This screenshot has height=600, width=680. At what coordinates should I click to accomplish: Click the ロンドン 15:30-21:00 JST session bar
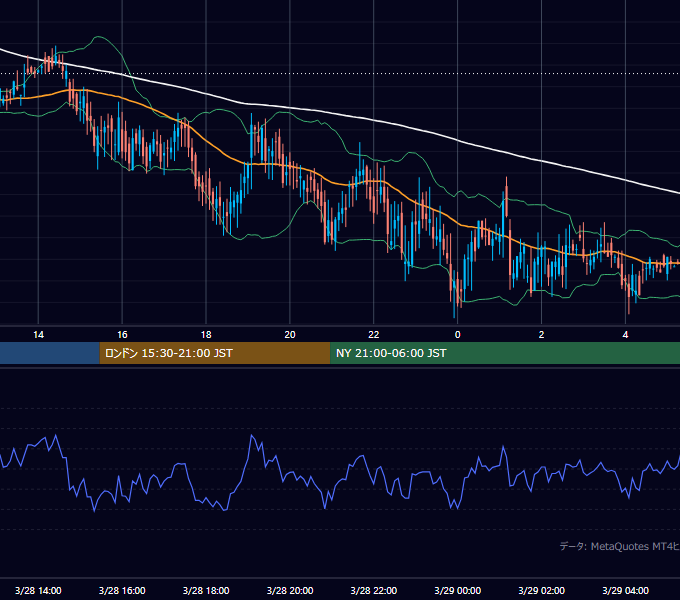215,353
